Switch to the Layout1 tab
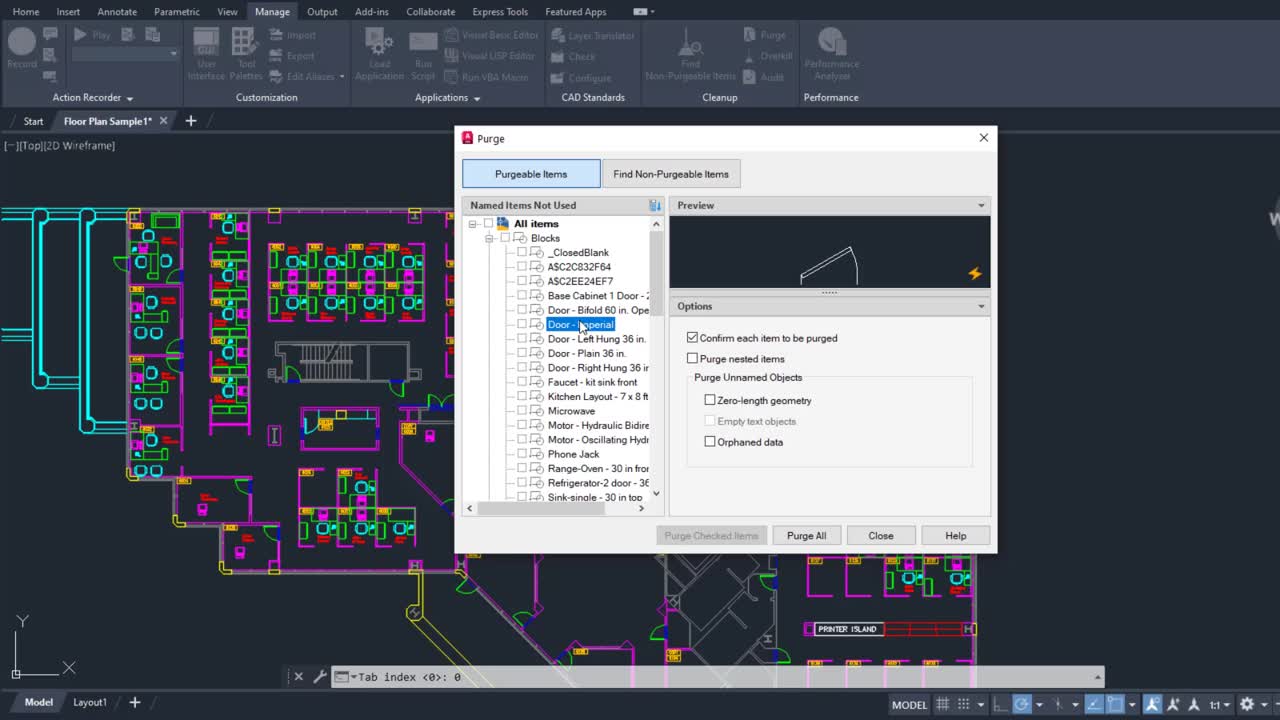The width and height of the screenshot is (1280, 720). (89, 702)
